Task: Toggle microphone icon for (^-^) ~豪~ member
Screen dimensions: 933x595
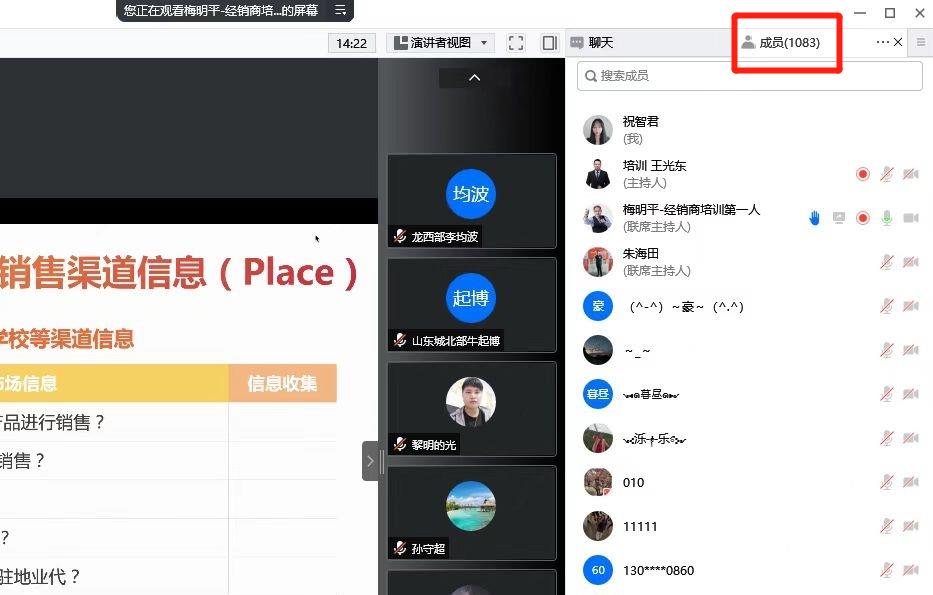Action: pos(887,306)
